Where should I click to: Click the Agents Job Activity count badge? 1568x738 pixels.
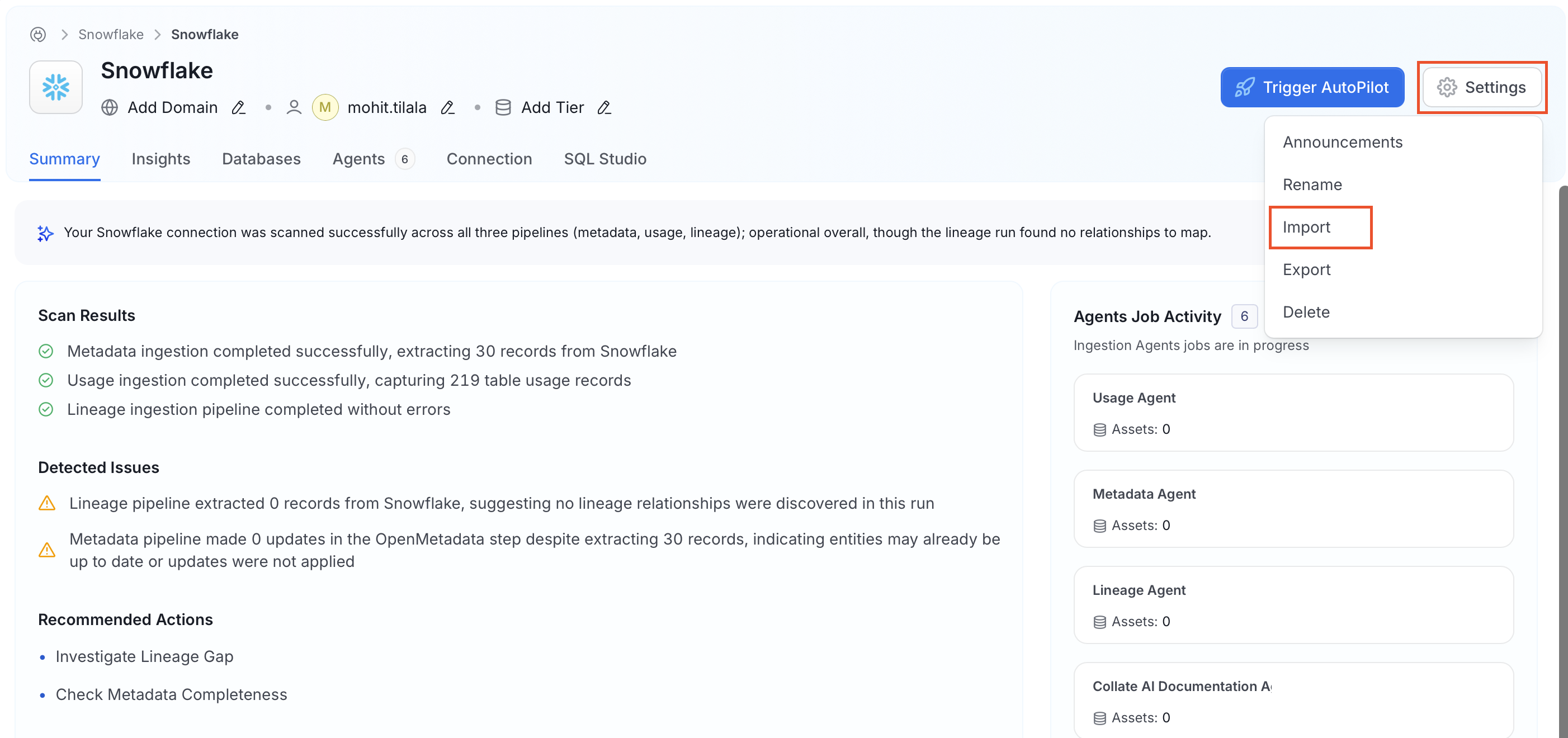click(1244, 316)
